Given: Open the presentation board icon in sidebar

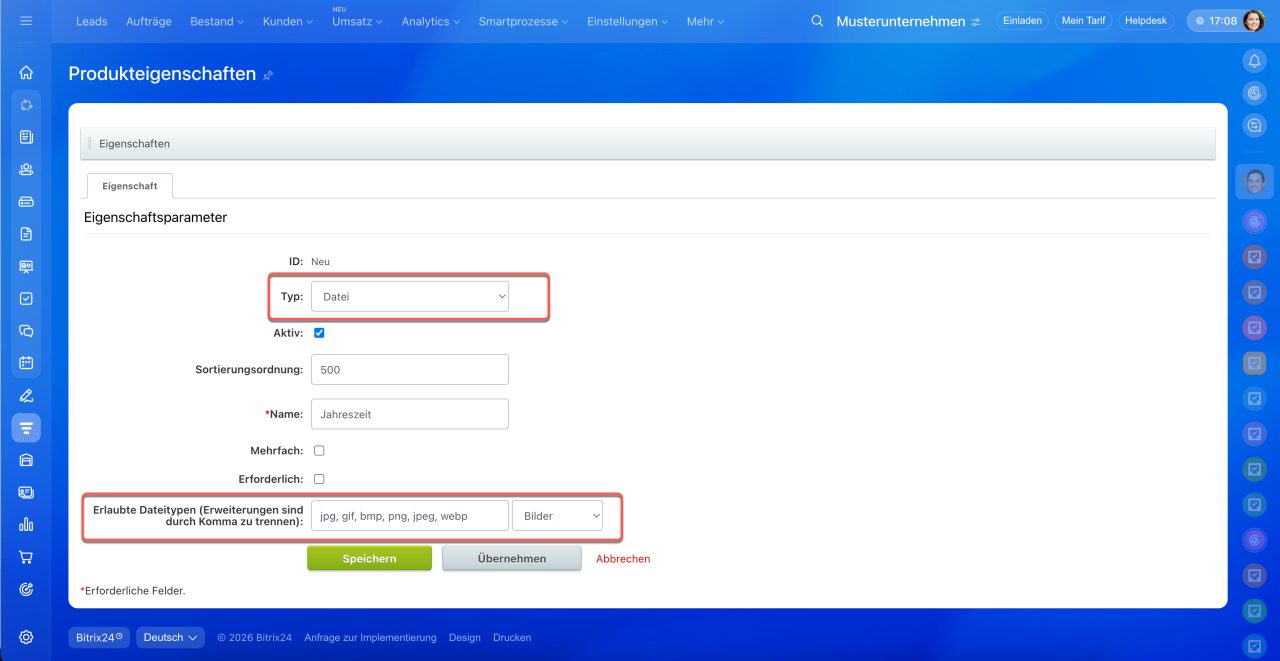Looking at the screenshot, I should pos(26,266).
